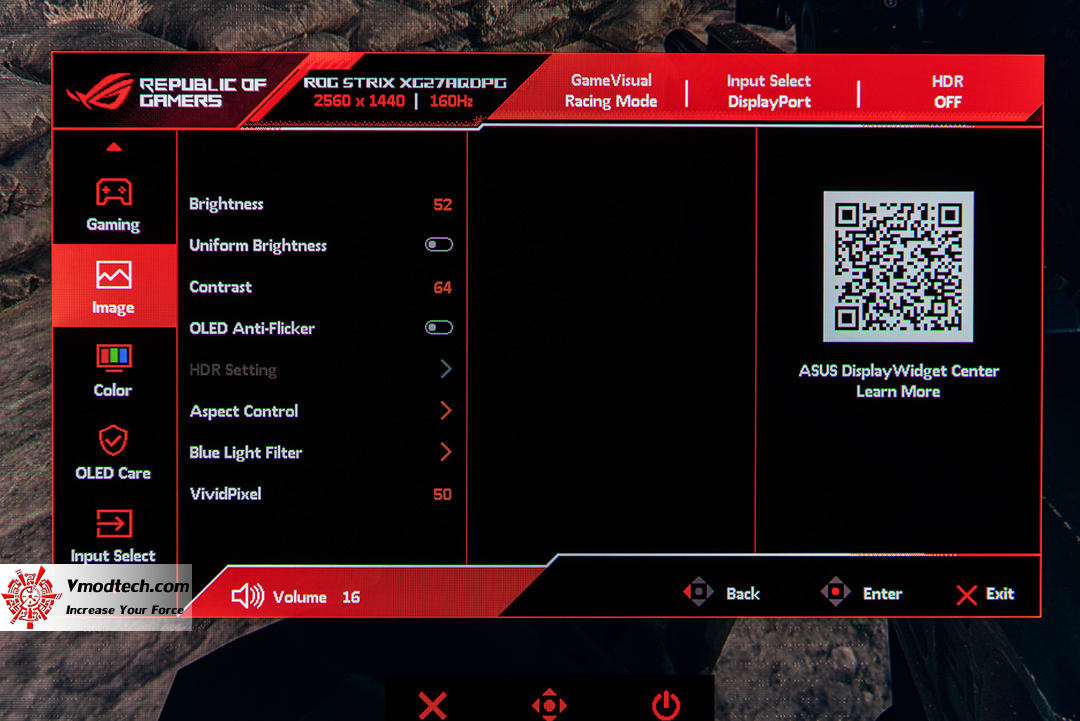Select the HDR Setting label
The image size is (1080, 721).
pos(233,370)
